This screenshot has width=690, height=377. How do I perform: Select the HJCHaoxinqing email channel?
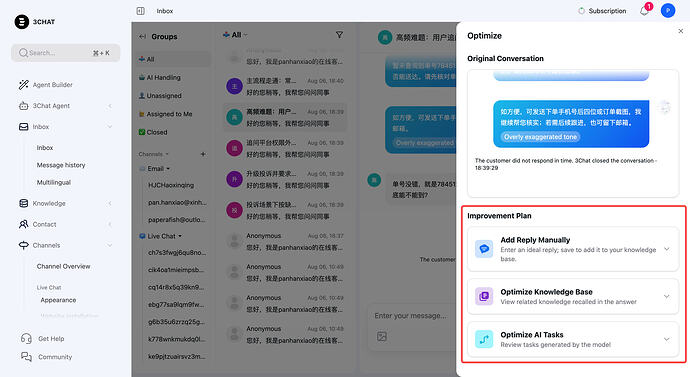[171, 185]
